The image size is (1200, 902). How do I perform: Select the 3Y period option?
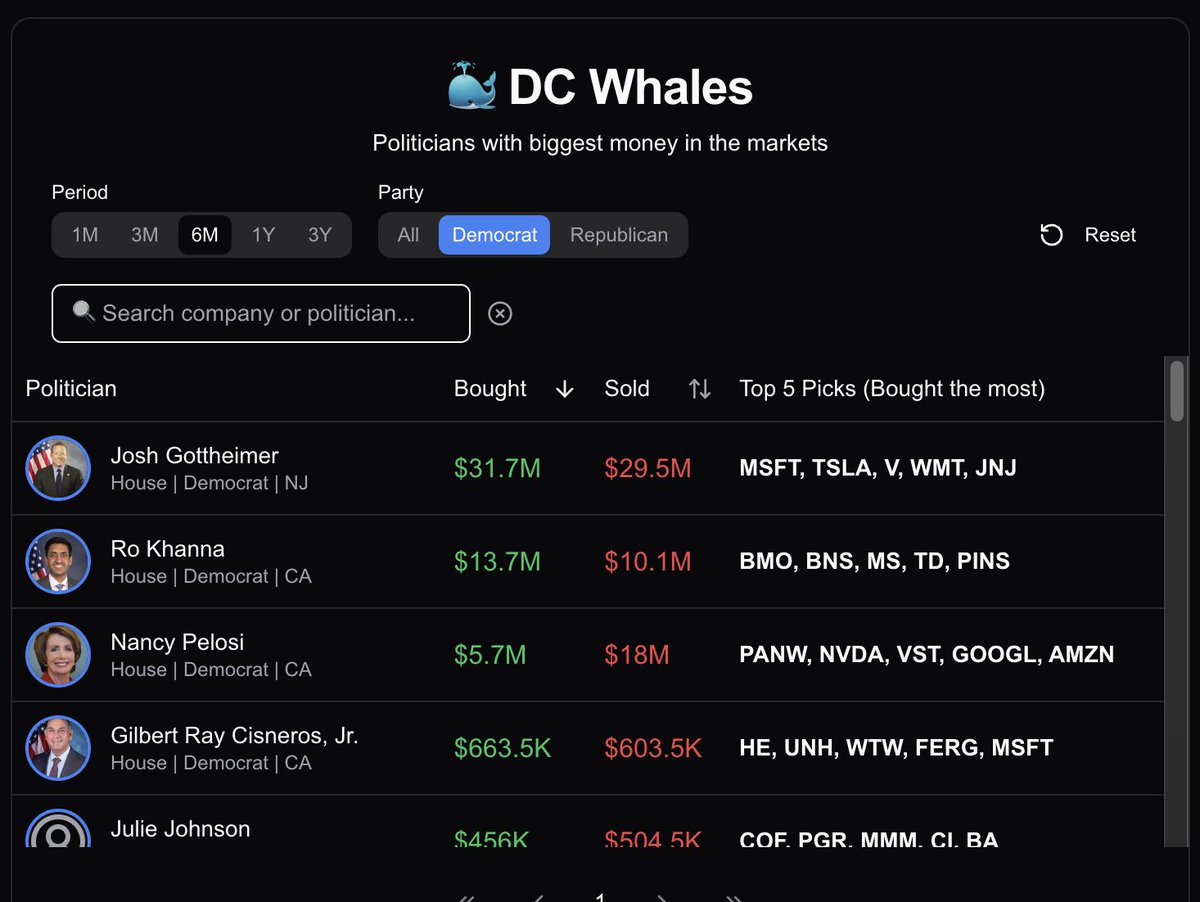[320, 235]
